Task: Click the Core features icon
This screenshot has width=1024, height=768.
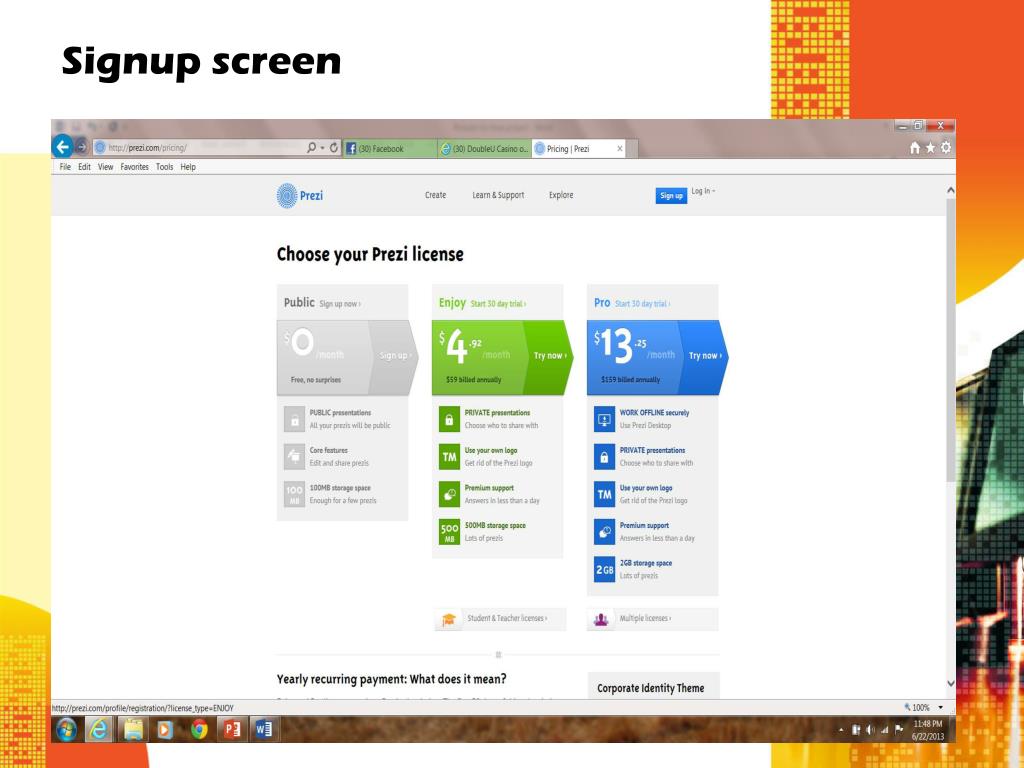Action: coord(295,456)
